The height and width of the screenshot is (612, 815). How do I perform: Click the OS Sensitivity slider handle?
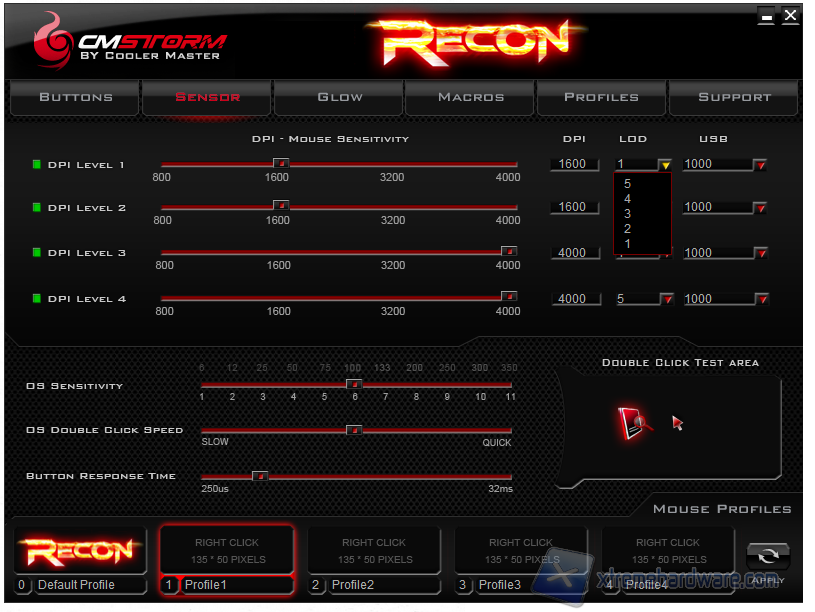coord(353,384)
